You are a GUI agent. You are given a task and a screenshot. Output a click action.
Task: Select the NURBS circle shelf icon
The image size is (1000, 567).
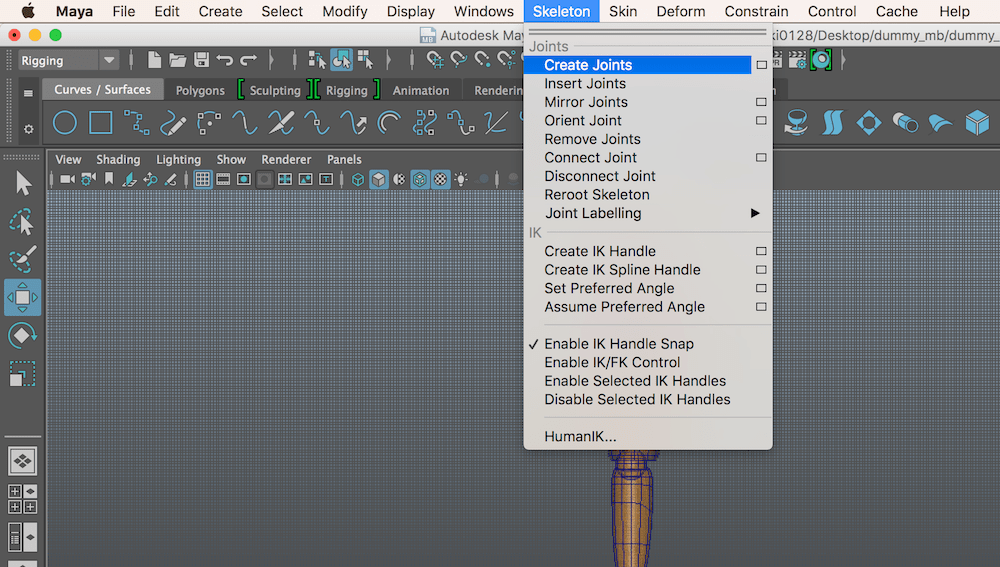[x=64, y=122]
